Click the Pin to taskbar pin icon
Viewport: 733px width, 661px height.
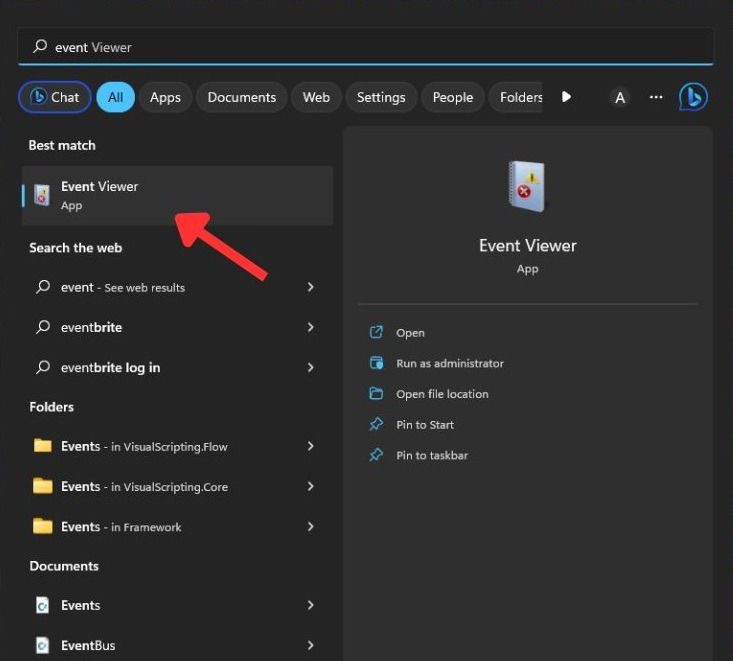pos(376,455)
